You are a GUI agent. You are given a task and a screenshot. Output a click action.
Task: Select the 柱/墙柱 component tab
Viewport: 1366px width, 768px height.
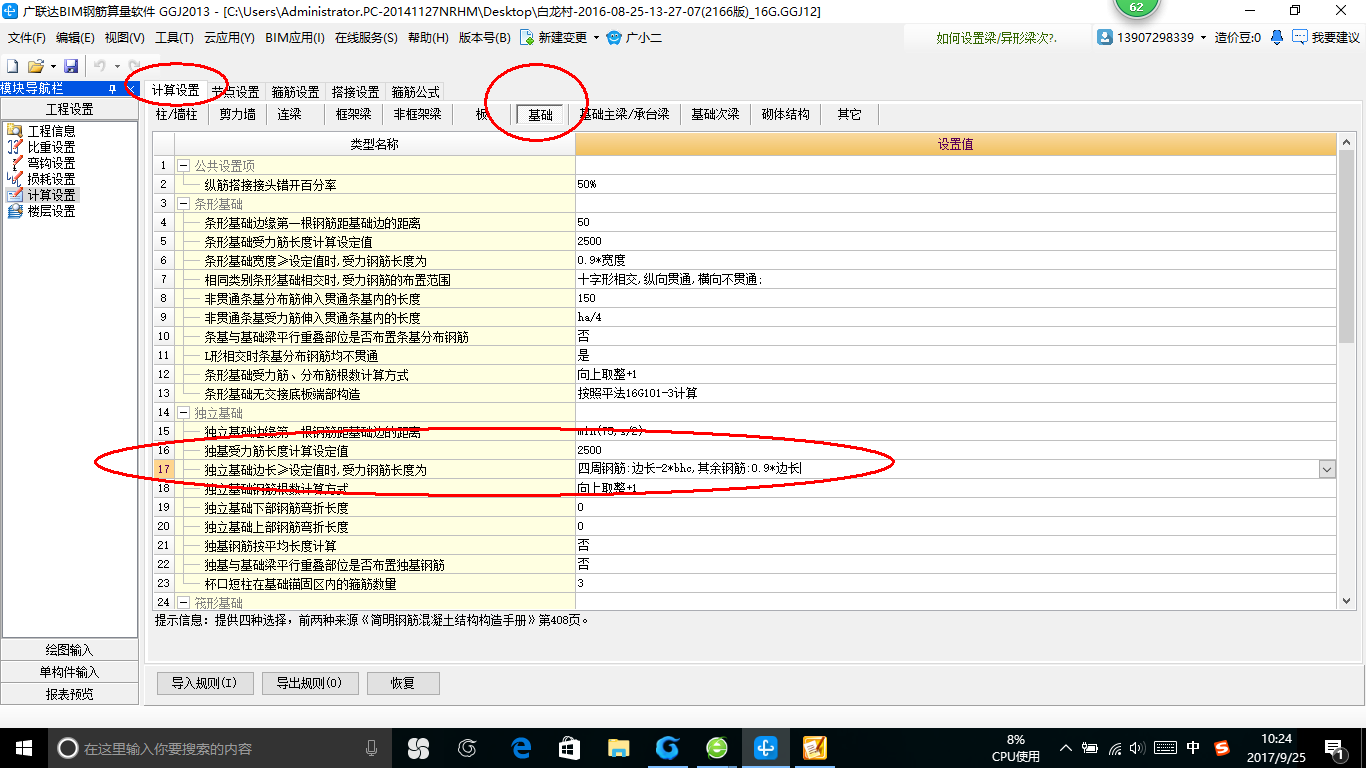click(x=177, y=114)
